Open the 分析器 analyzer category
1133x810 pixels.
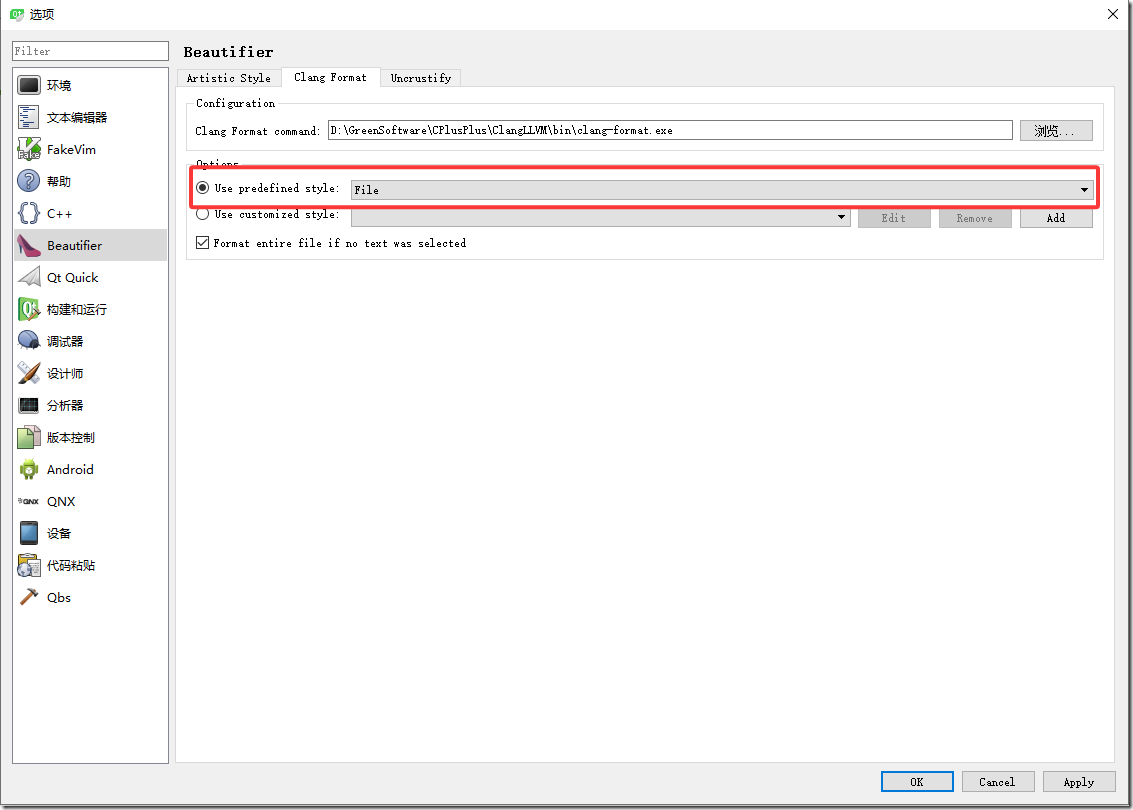pos(90,405)
